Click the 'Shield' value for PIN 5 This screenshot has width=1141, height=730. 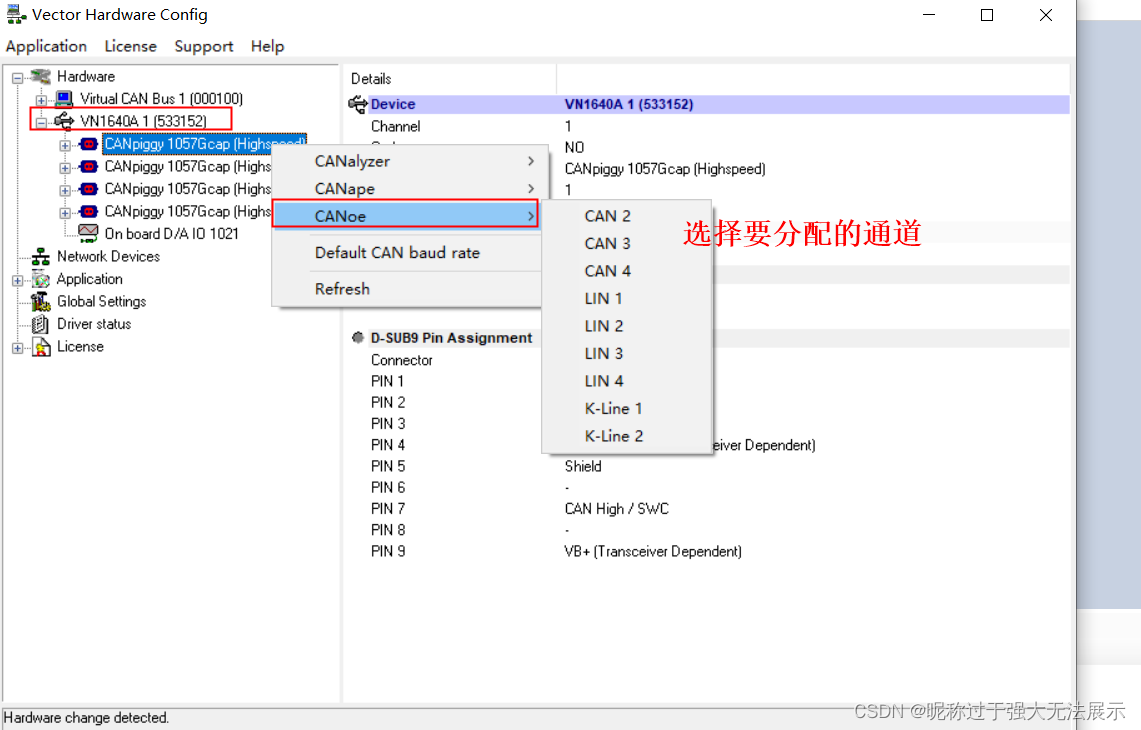[583, 467]
